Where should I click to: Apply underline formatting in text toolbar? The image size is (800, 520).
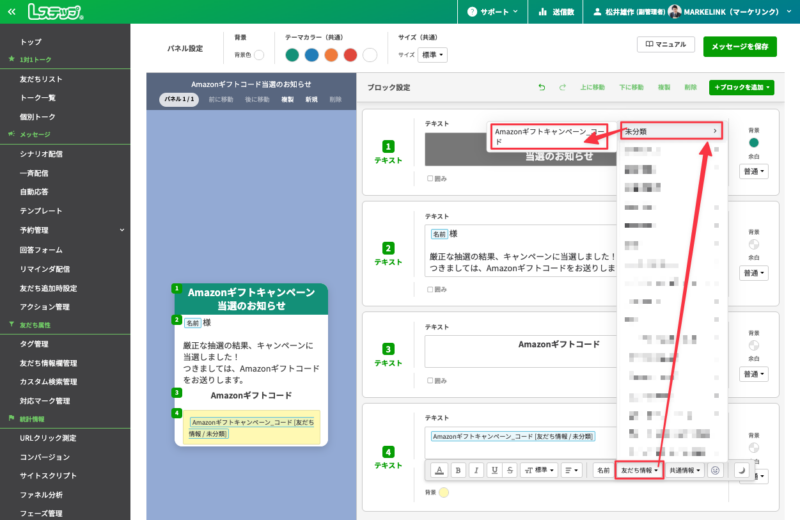pyautogui.click(x=493, y=469)
